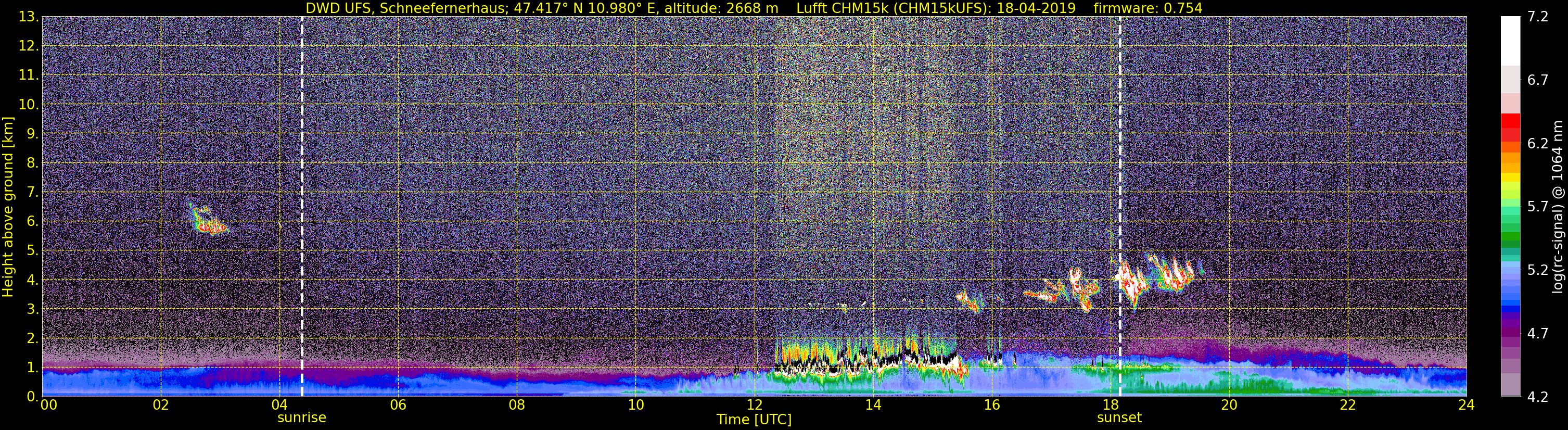
Task: Click the 06 tick label on the time axis
Action: [398, 406]
